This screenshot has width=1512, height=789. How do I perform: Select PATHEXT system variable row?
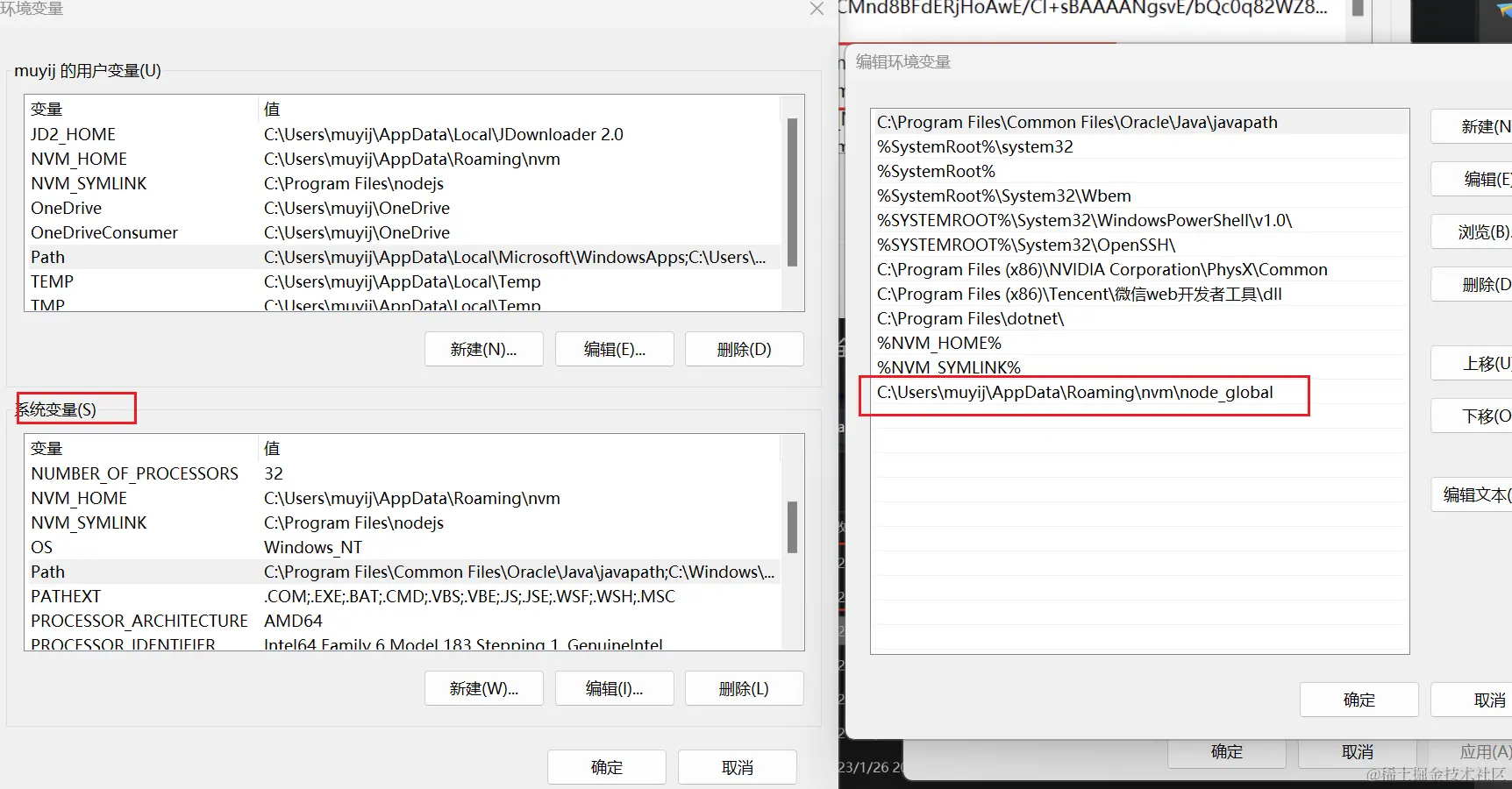click(x=403, y=596)
